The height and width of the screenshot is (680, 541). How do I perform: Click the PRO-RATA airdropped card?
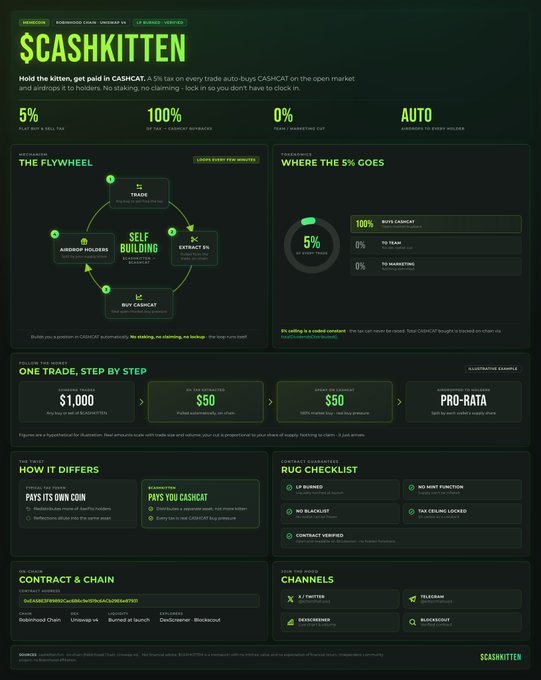[463, 402]
